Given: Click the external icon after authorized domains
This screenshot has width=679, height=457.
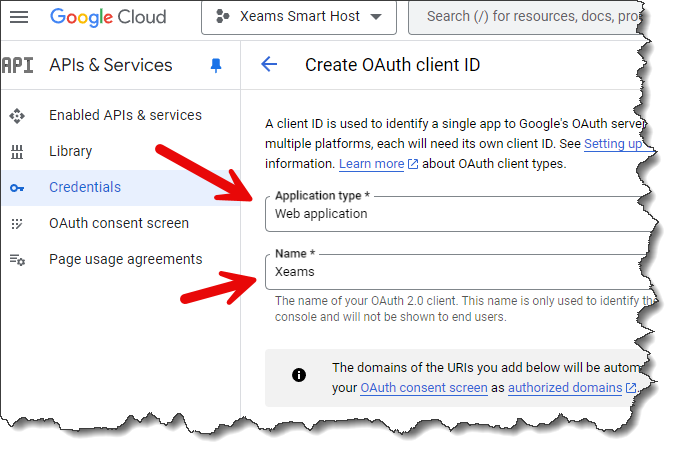Looking at the screenshot, I should [x=631, y=388].
